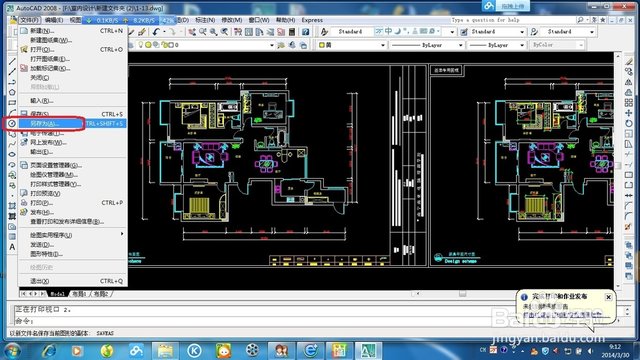This screenshot has width=640, height=360.
Task: Open the Express menu
Action: click(x=312, y=20)
